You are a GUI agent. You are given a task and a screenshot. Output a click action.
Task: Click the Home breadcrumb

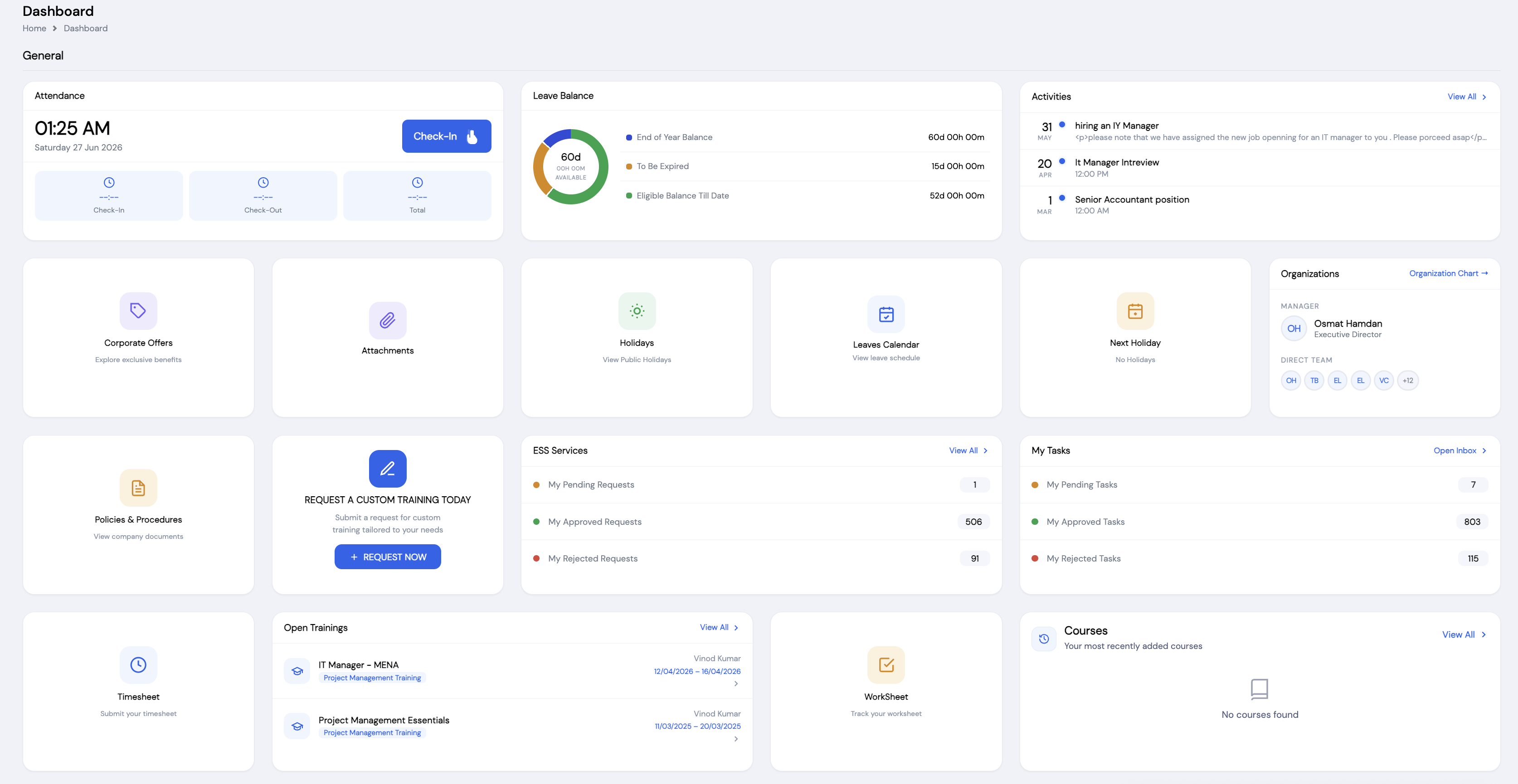point(34,28)
